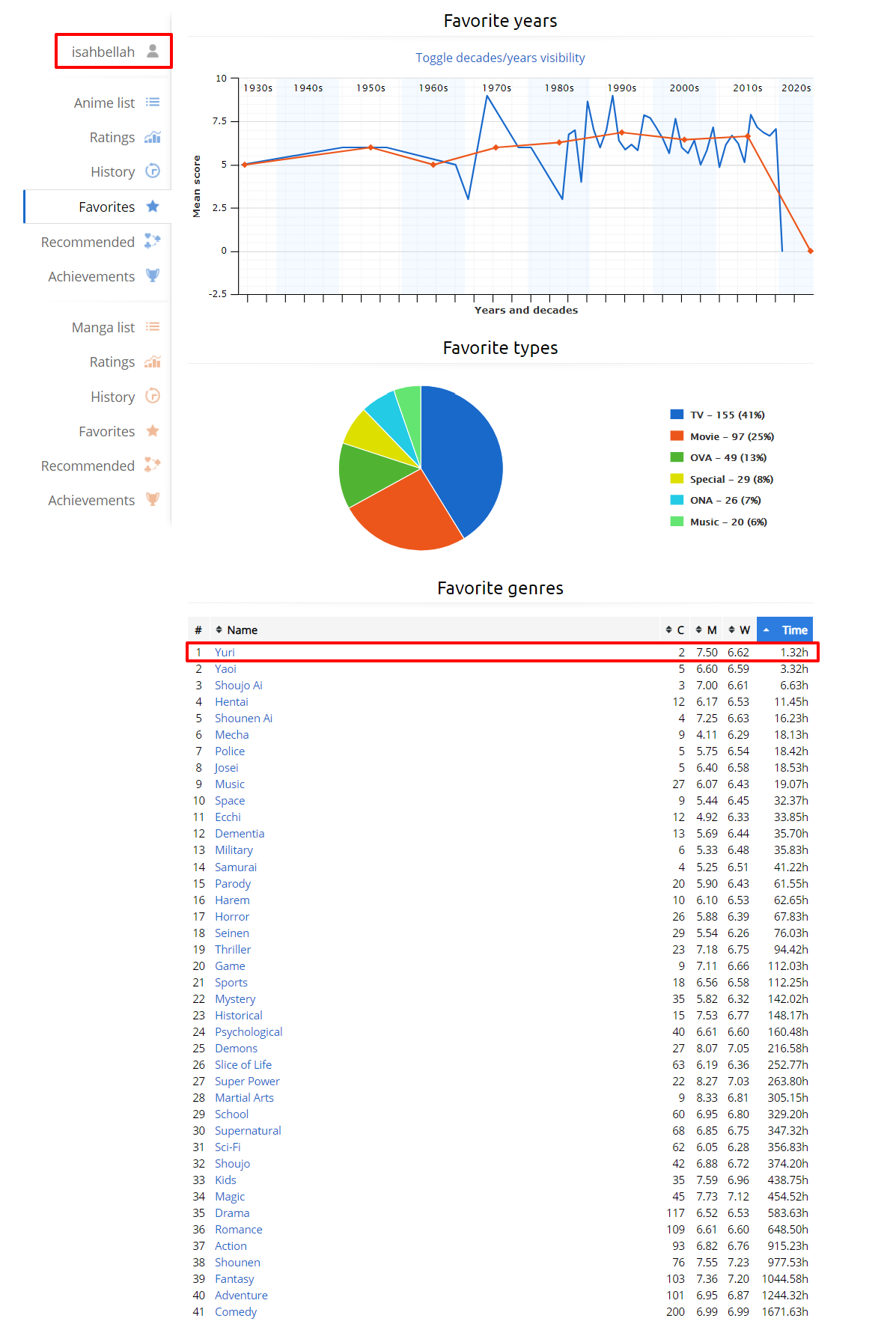Viewport: 896px width, 1336px height.
Task: Open the Comedy genre link
Action: (235, 1312)
